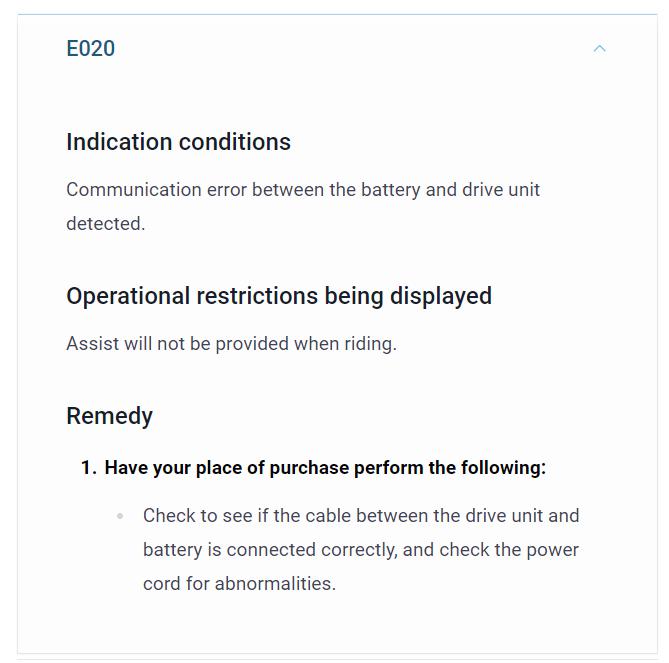Click the step number 1 in Remedy list

[x=89, y=468]
